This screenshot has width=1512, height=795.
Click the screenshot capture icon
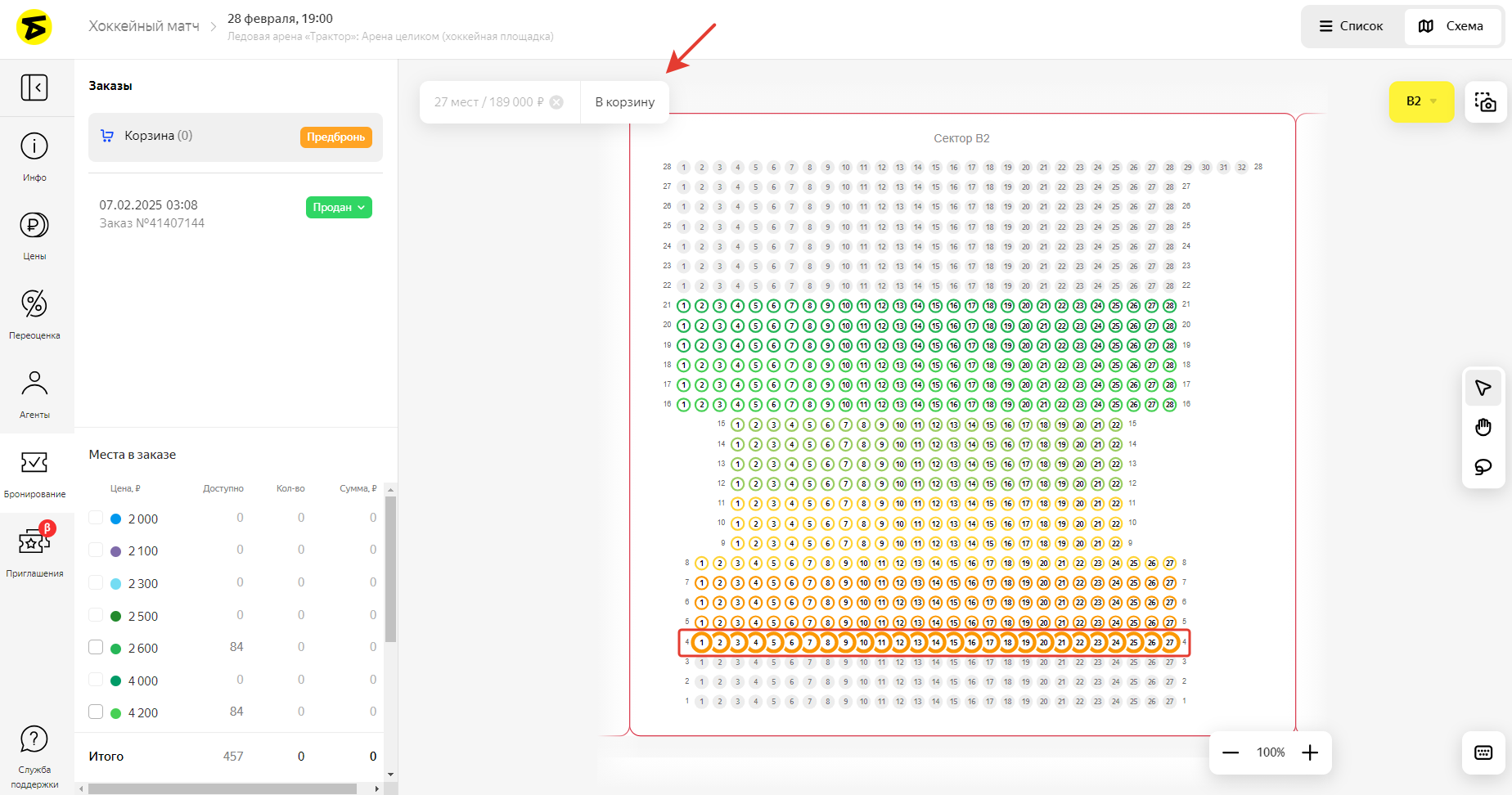[x=1485, y=102]
